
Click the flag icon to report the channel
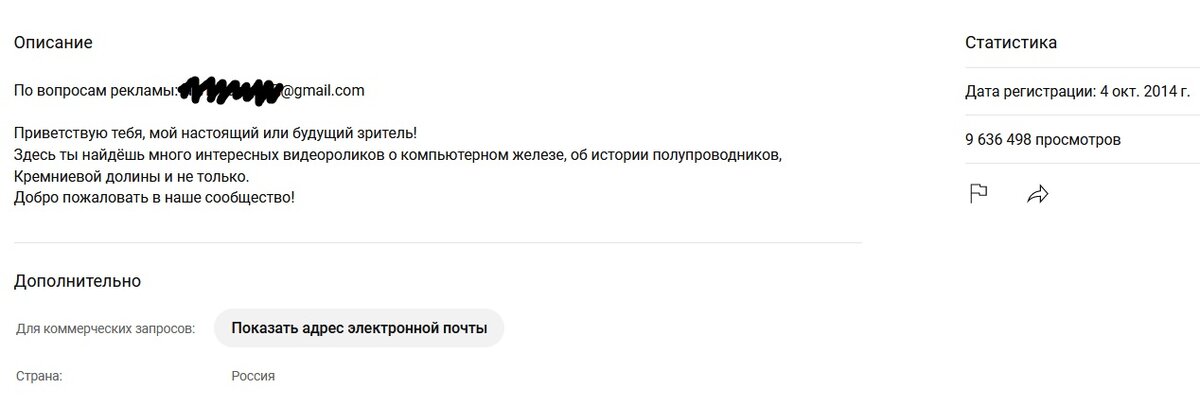tap(979, 194)
